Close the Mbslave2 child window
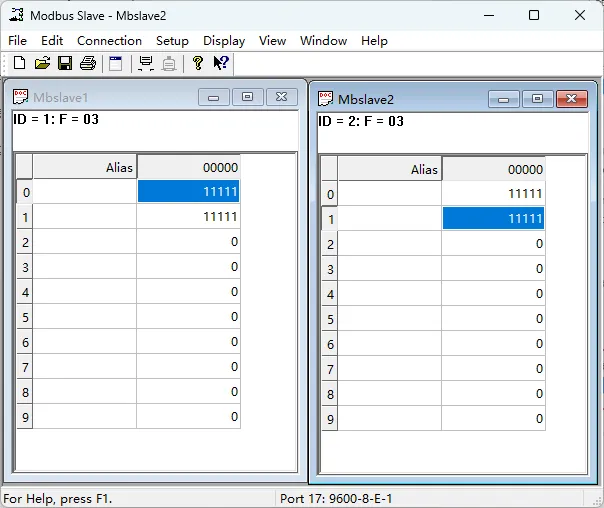Viewport: 604px width, 508px height. pos(572,99)
